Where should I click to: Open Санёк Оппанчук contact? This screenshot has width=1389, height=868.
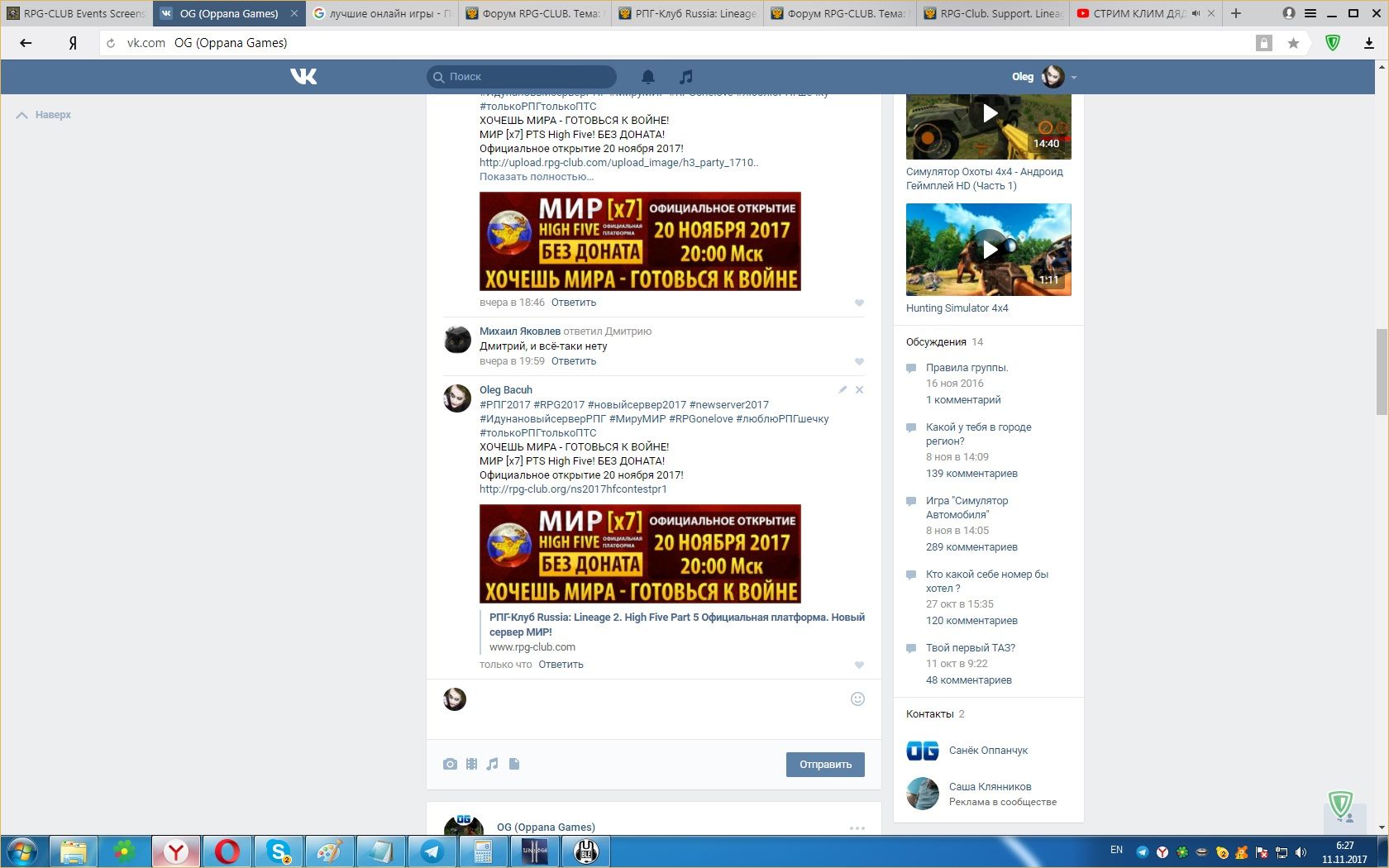click(x=988, y=751)
